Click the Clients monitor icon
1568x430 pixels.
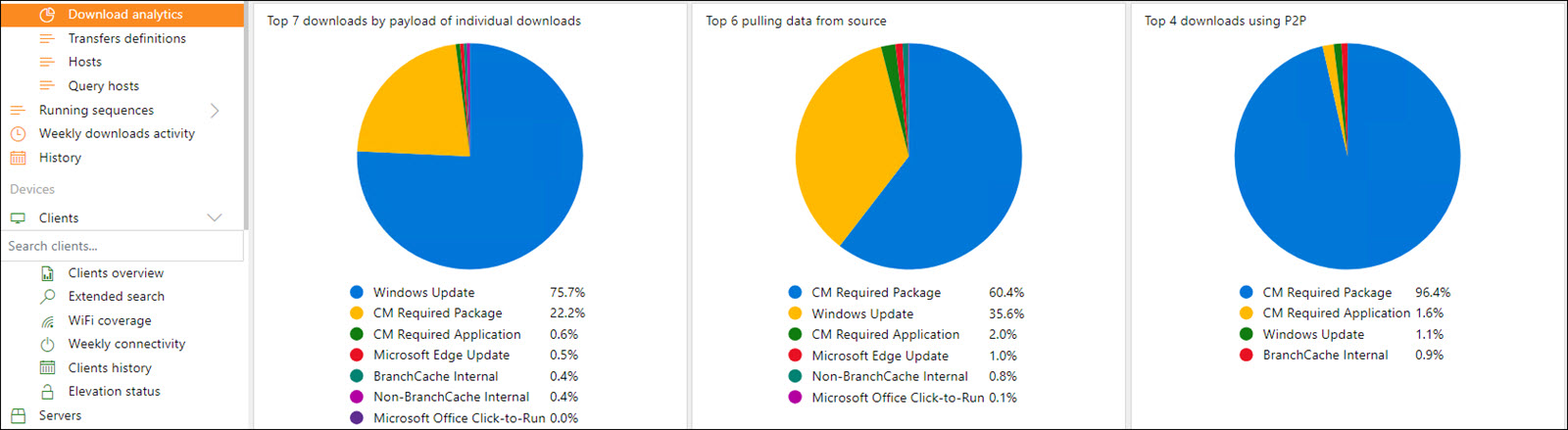(x=18, y=218)
